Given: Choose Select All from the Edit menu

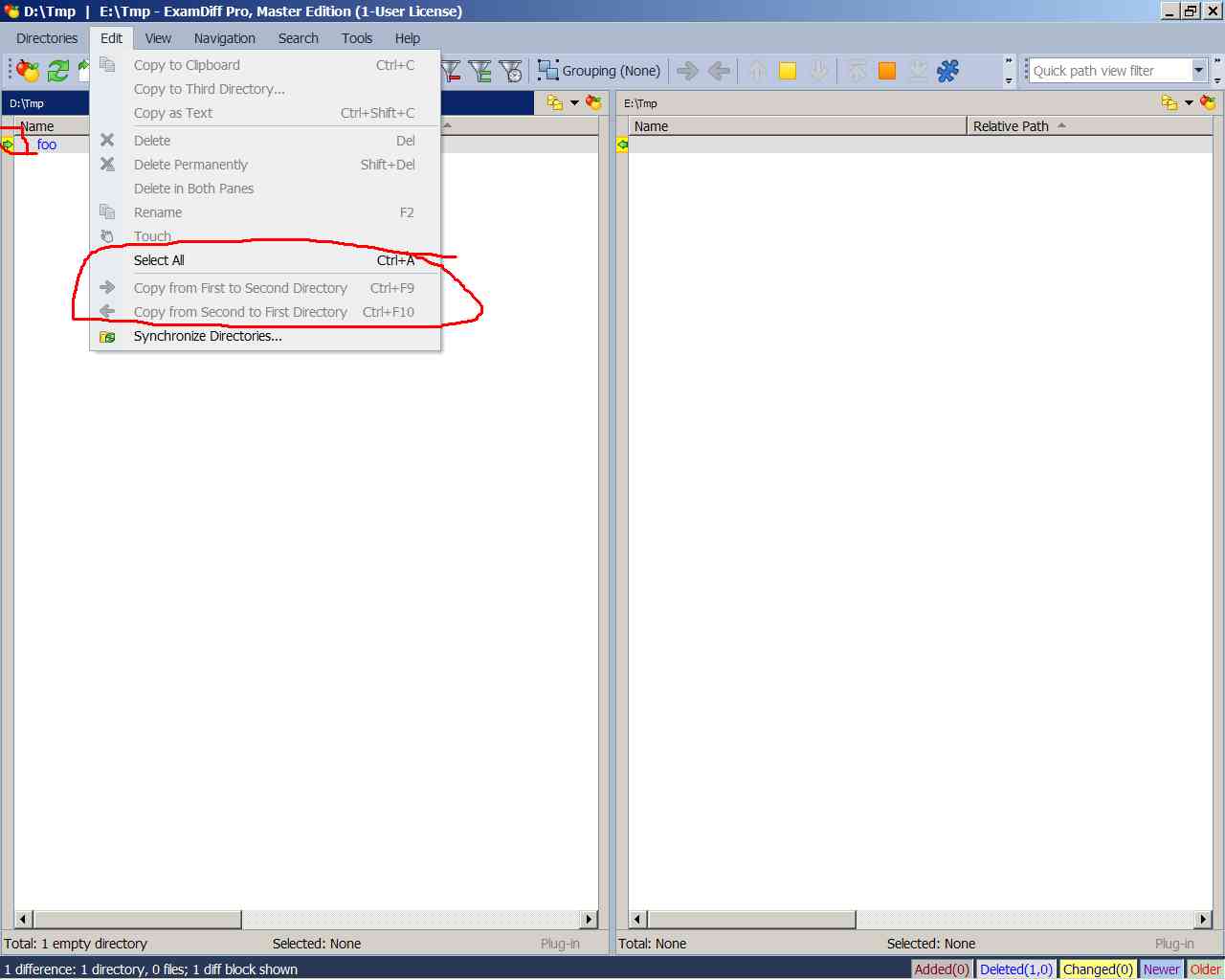Looking at the screenshot, I should coord(265,260).
